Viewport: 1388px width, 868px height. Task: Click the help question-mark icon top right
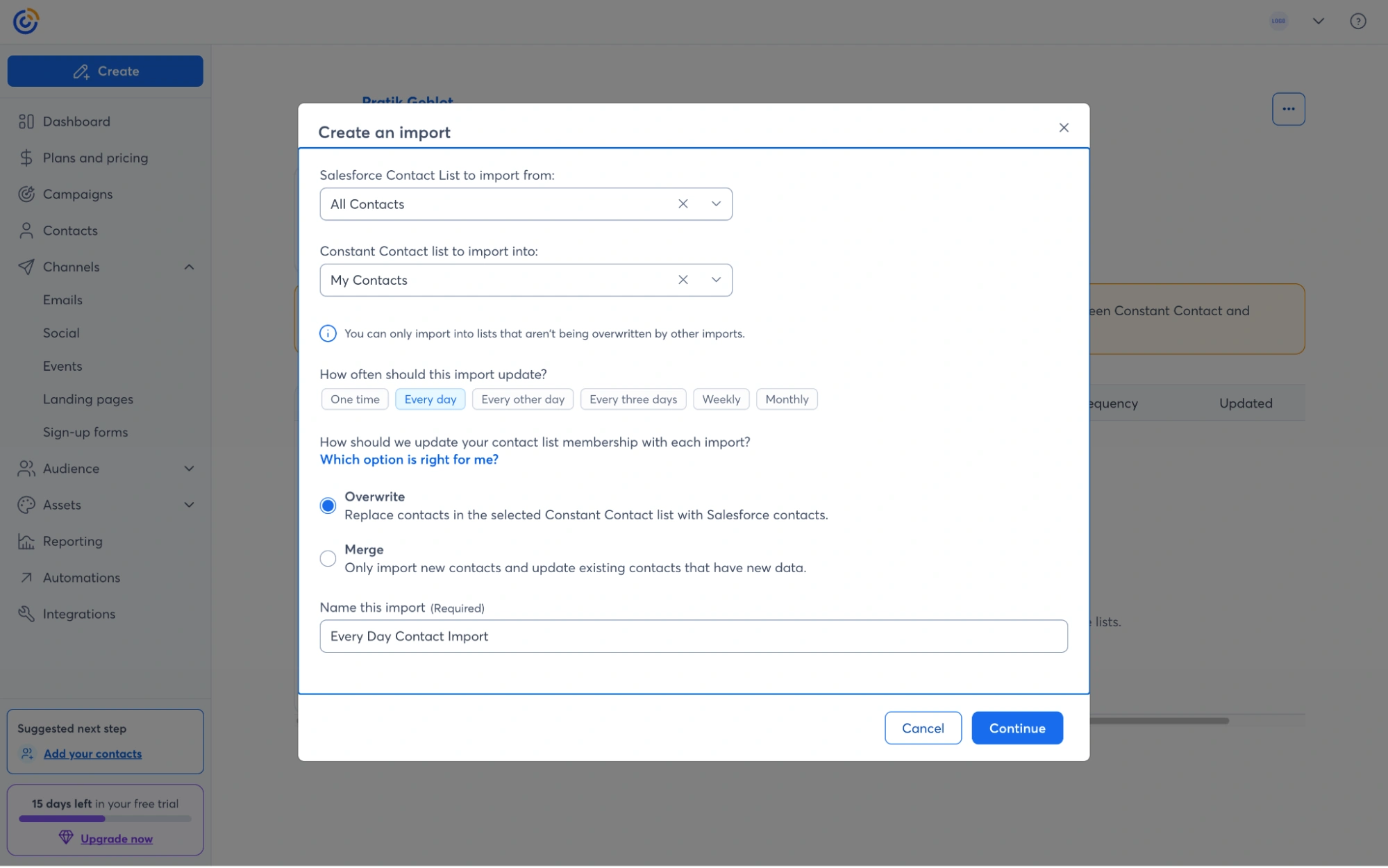[x=1357, y=21]
